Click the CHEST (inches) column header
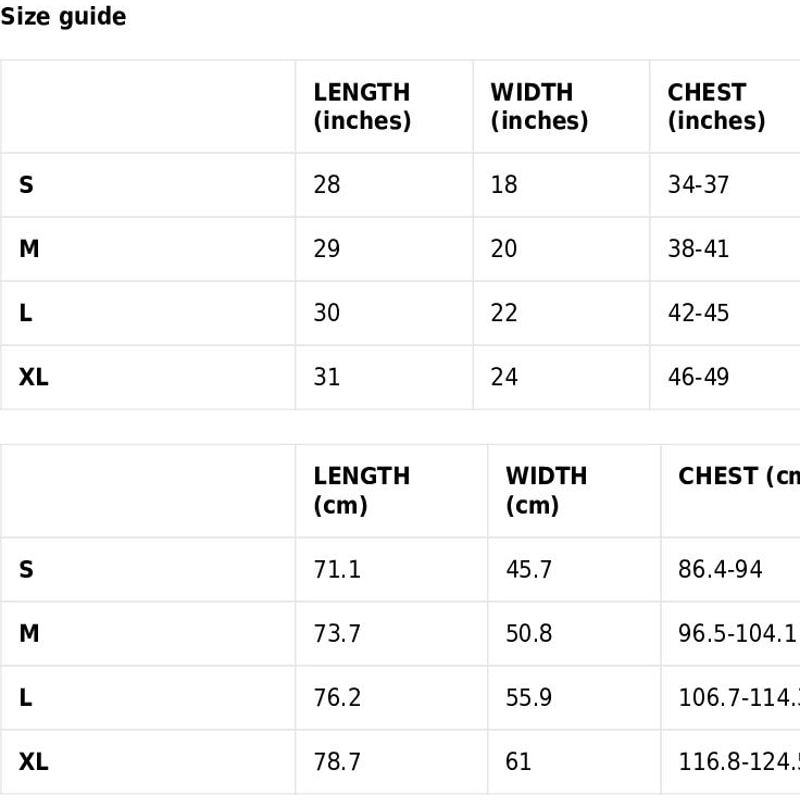The image size is (800, 800). 716,107
